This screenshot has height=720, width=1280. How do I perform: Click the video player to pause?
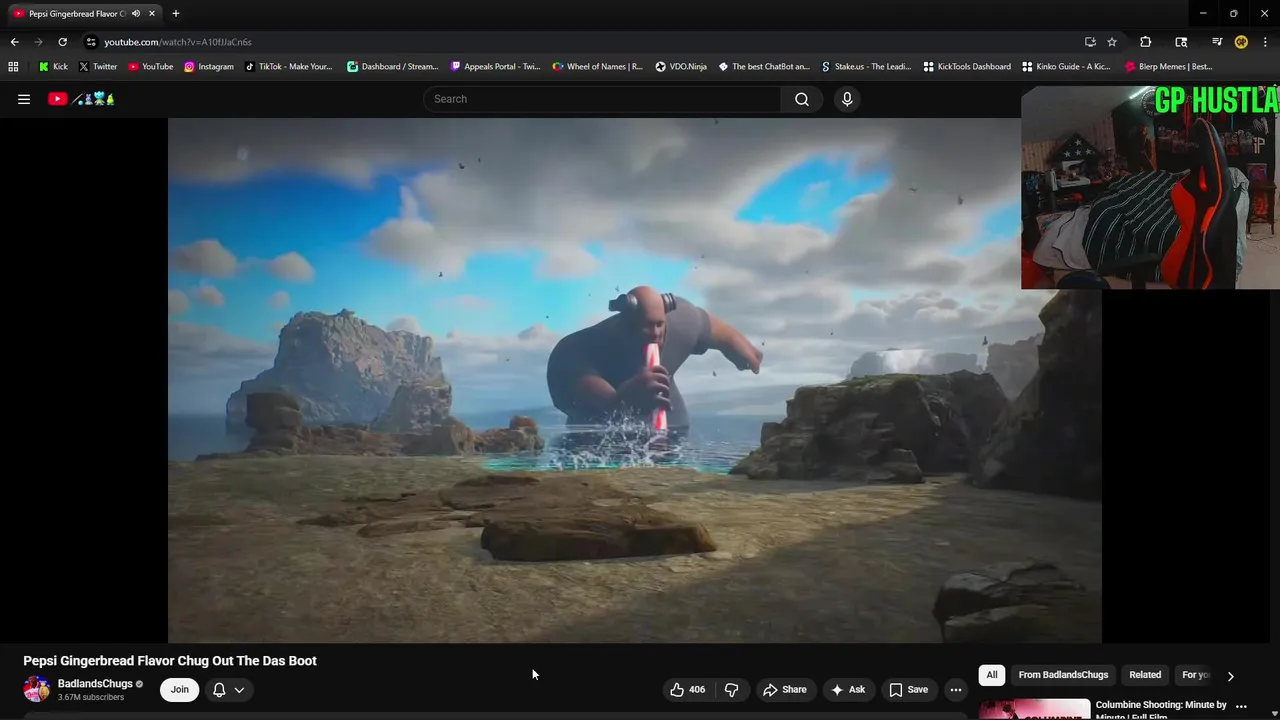pos(634,380)
